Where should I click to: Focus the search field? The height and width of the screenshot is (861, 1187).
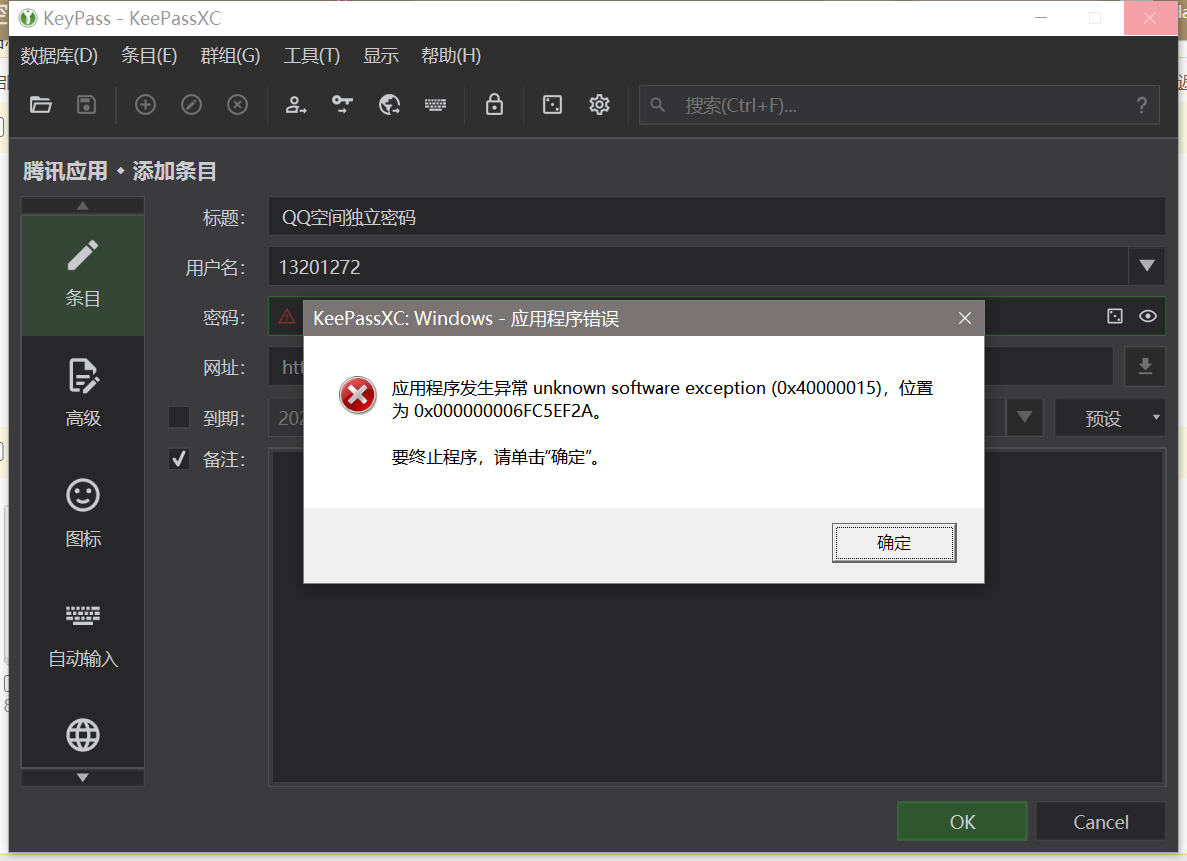(x=899, y=105)
